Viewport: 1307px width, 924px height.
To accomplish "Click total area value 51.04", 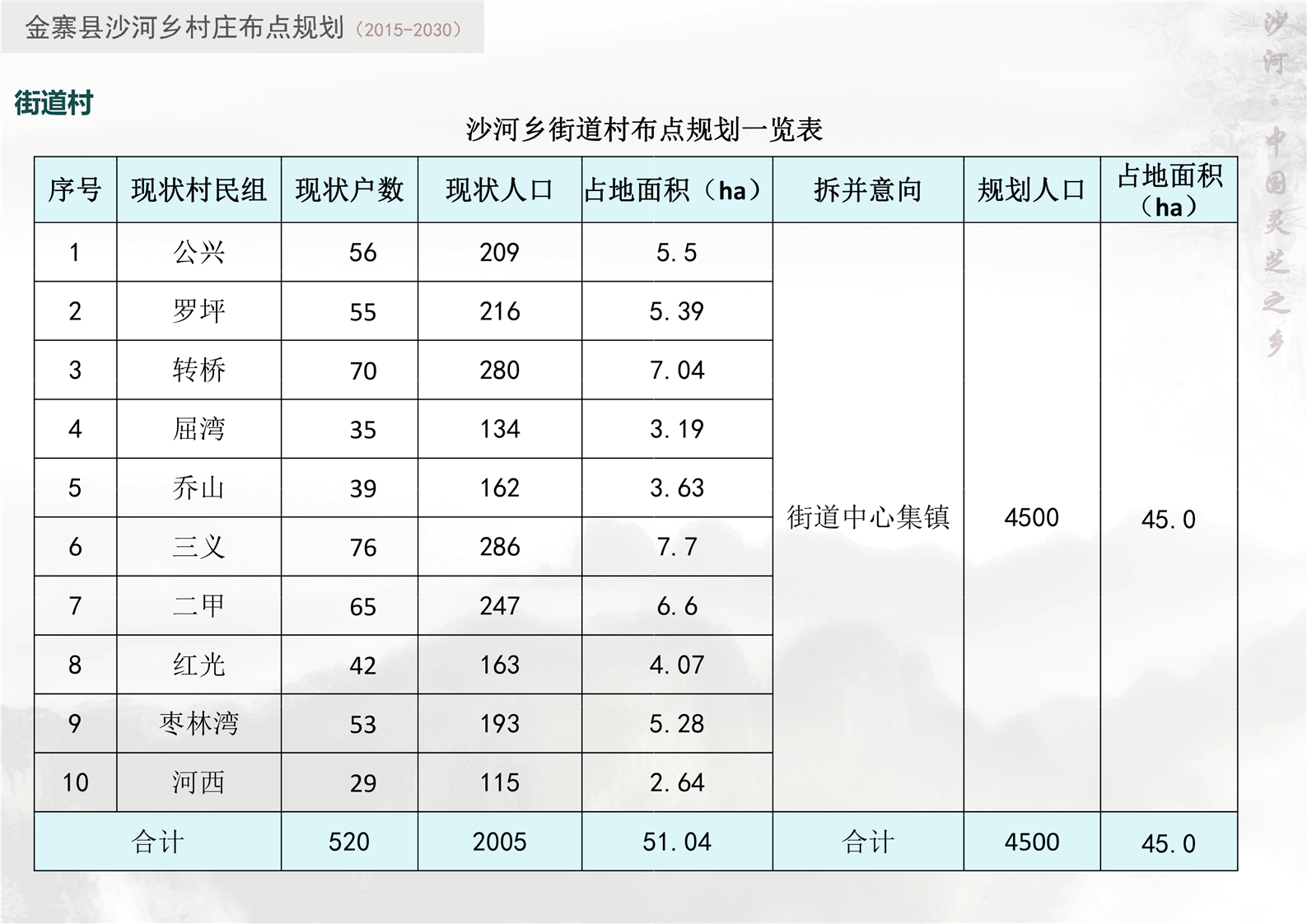I will [677, 842].
